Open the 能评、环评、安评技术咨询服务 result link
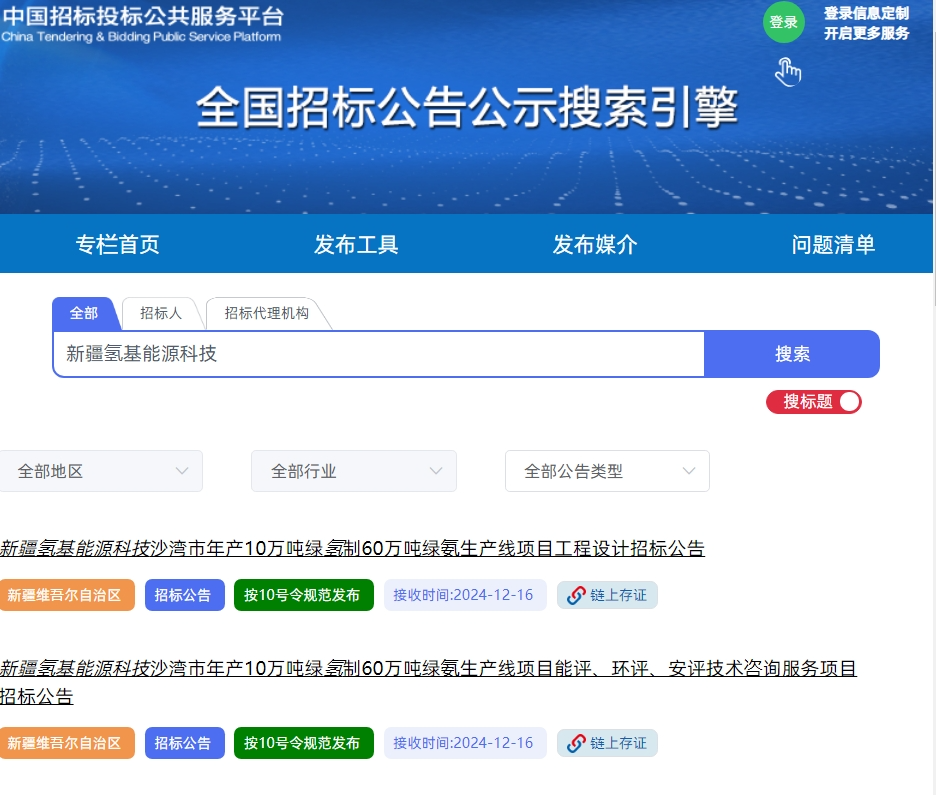 428,682
